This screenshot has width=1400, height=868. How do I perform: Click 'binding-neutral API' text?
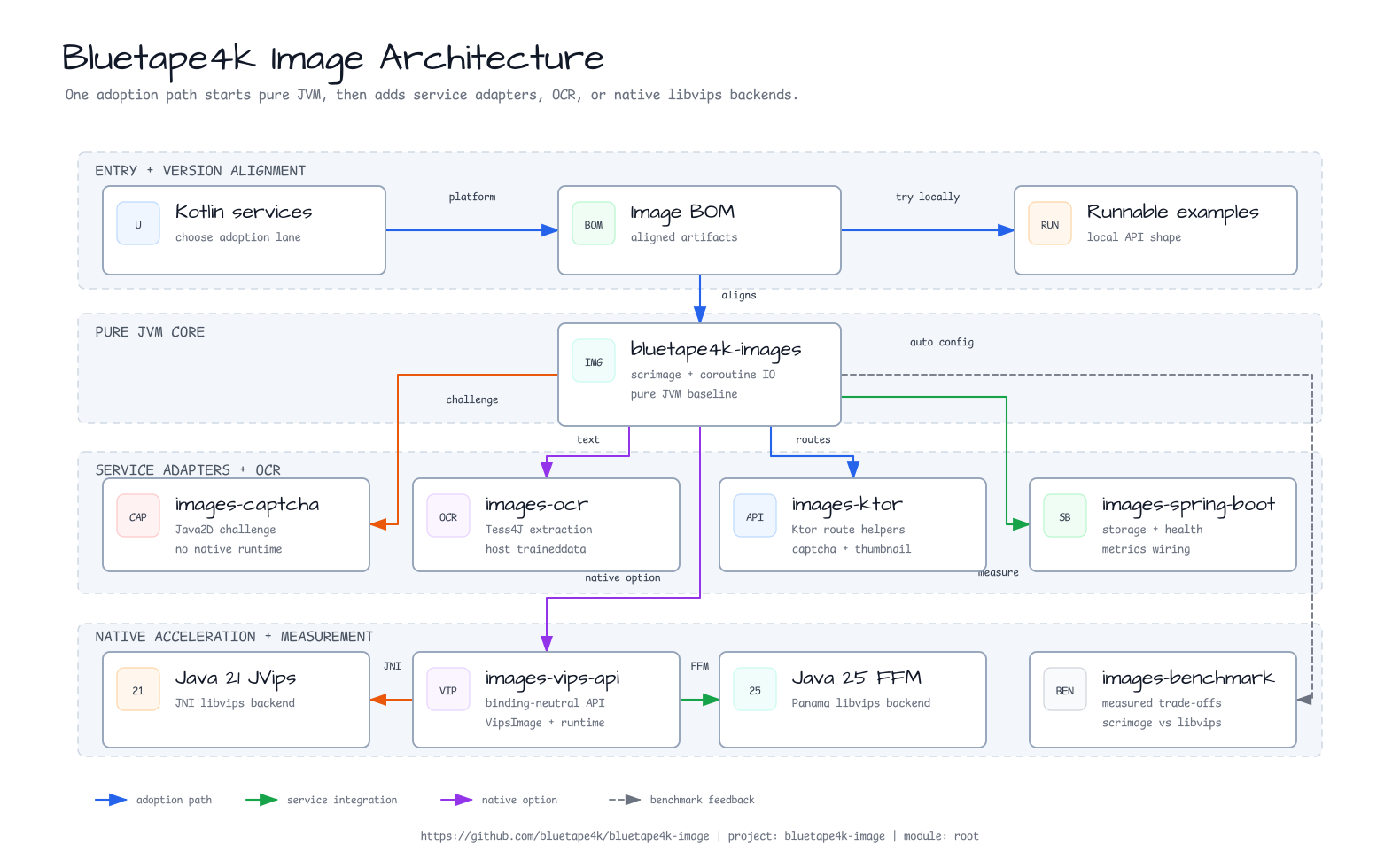[545, 703]
